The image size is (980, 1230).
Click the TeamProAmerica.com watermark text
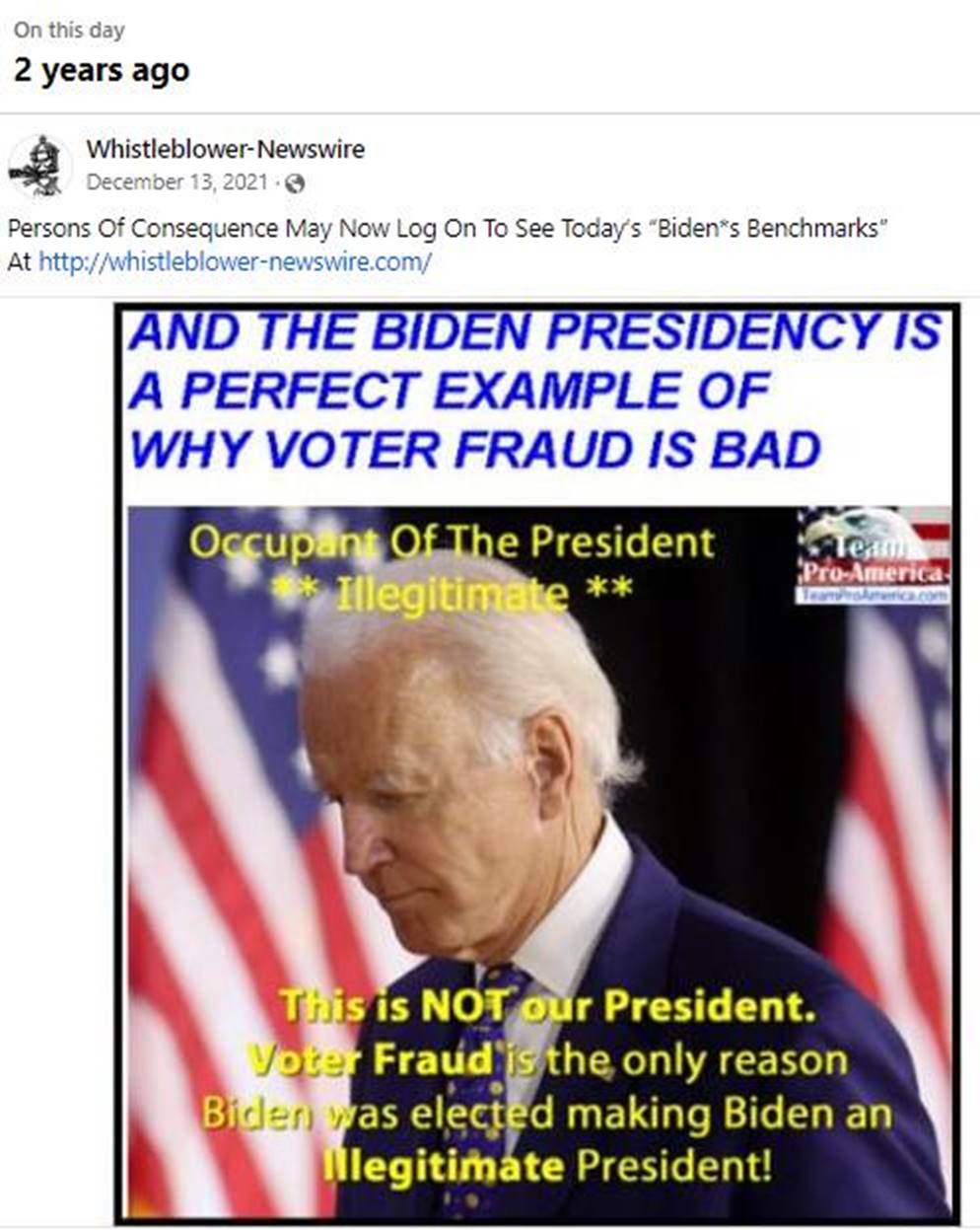pos(874,595)
